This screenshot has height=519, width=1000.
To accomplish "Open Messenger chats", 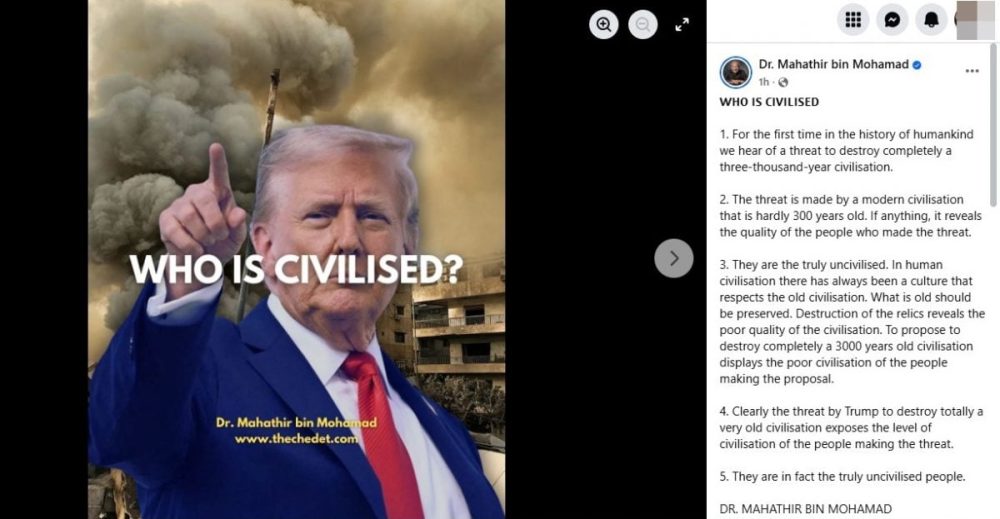I will [892, 20].
